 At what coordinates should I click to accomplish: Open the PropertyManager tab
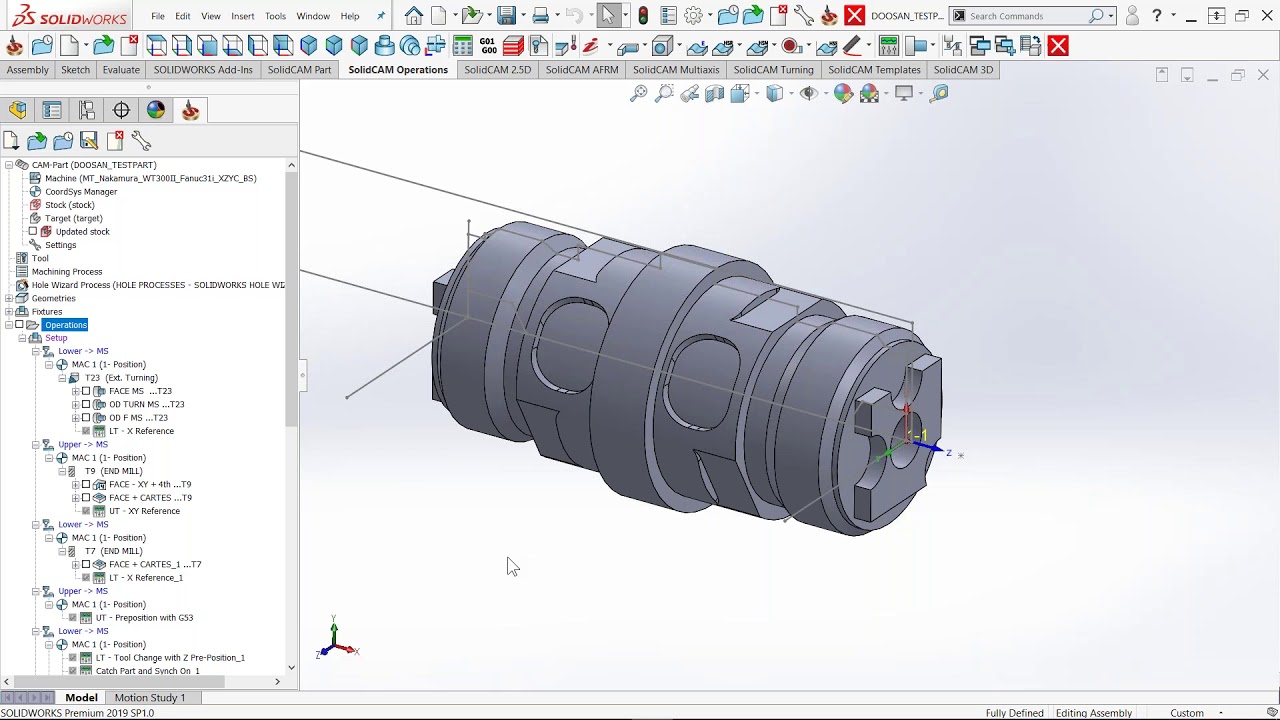coord(52,110)
